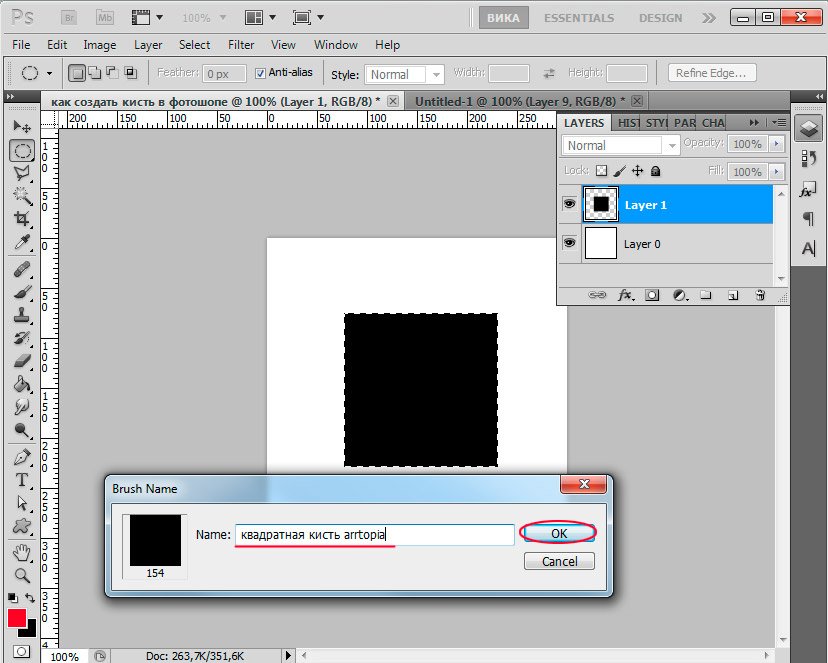The width and height of the screenshot is (828, 663).
Task: Toggle the Anti-alias checkbox
Action: pyautogui.click(x=260, y=73)
